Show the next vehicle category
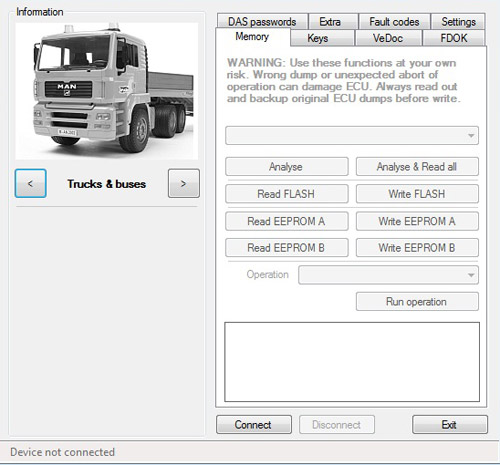This screenshot has width=500, height=465. click(x=184, y=183)
